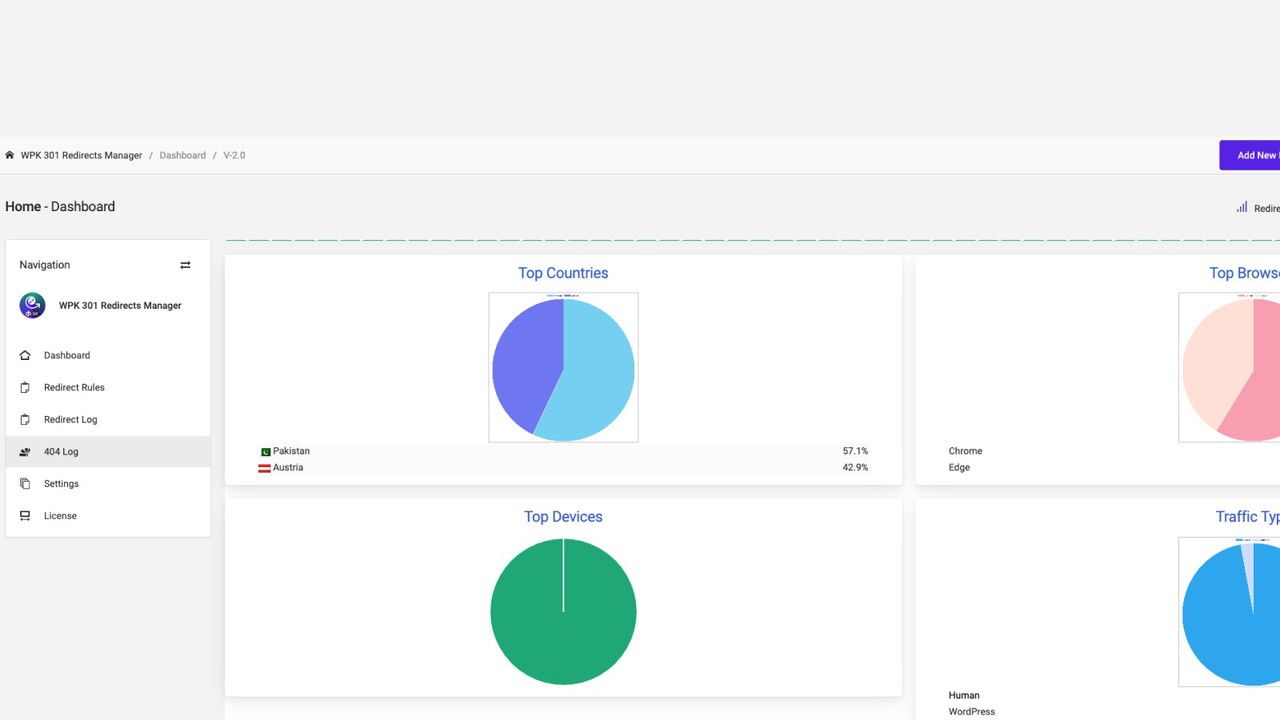The height and width of the screenshot is (720, 1280).
Task: Click the 42.9% value
Action: point(855,467)
